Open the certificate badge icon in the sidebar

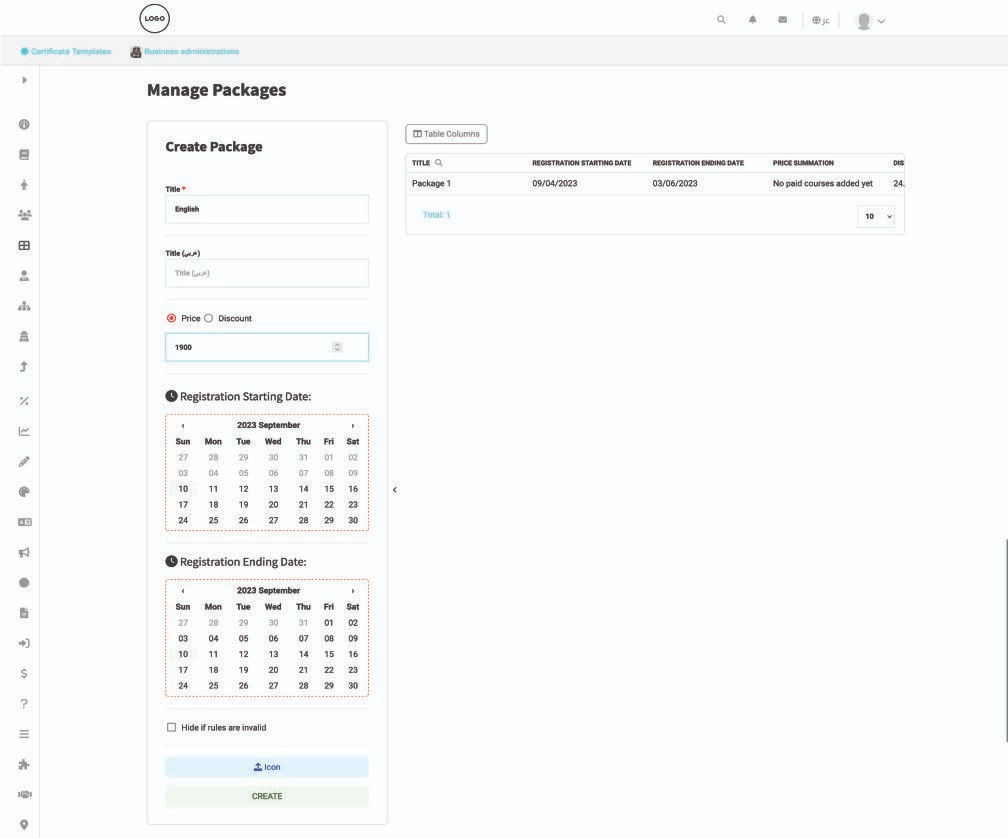click(24, 583)
